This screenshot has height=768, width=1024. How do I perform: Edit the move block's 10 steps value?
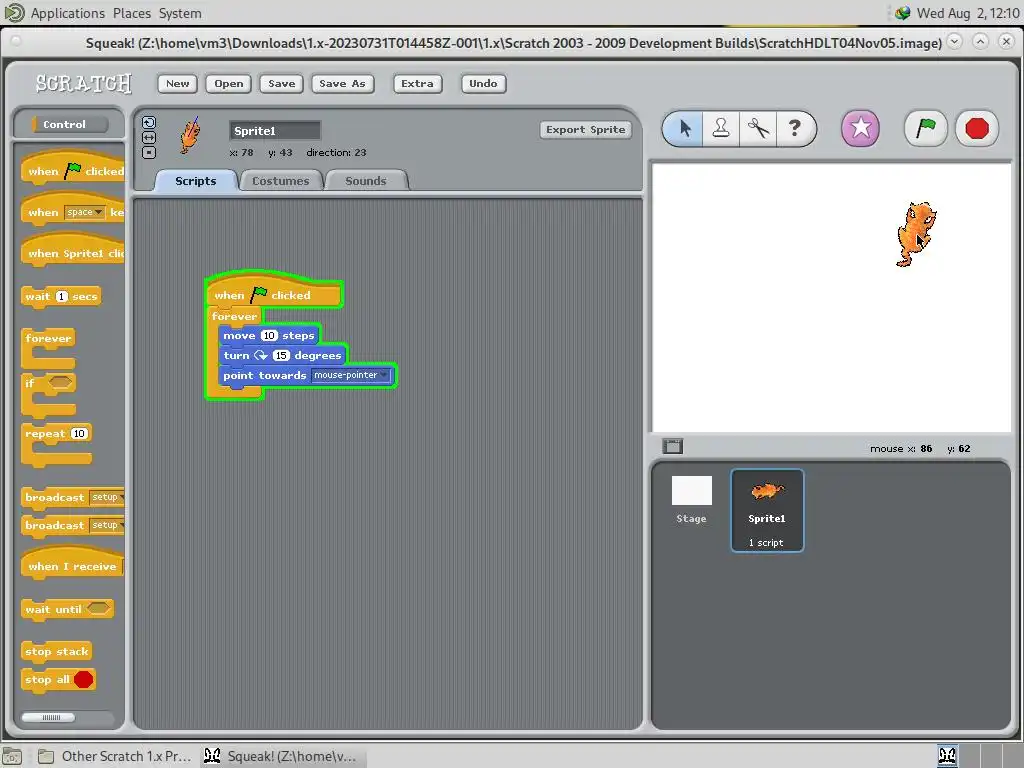pyautogui.click(x=269, y=336)
